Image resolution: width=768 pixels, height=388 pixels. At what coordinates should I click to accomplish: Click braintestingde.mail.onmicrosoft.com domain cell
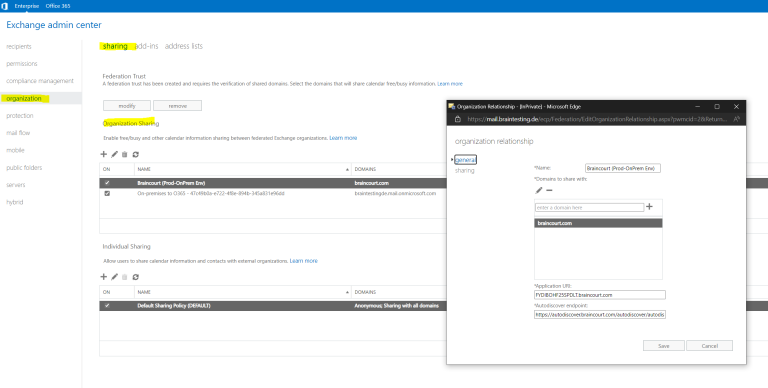point(395,194)
